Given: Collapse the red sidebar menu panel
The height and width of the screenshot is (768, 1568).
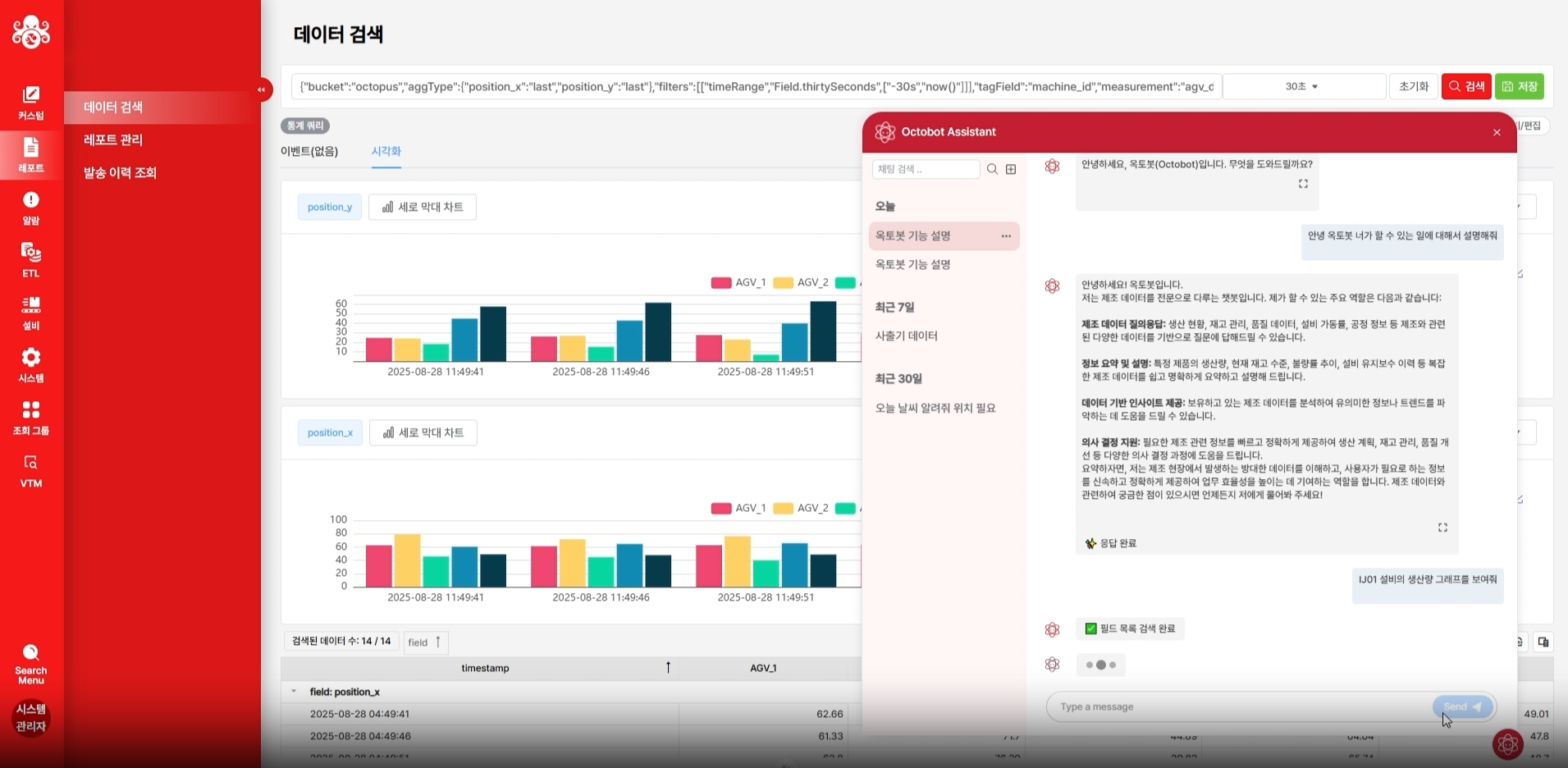Looking at the screenshot, I should [x=262, y=89].
